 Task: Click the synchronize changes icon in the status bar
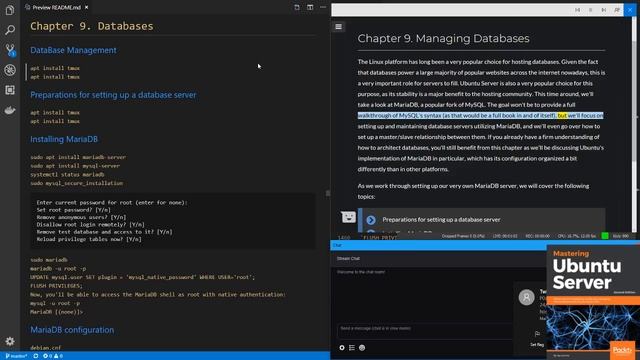click(36, 356)
